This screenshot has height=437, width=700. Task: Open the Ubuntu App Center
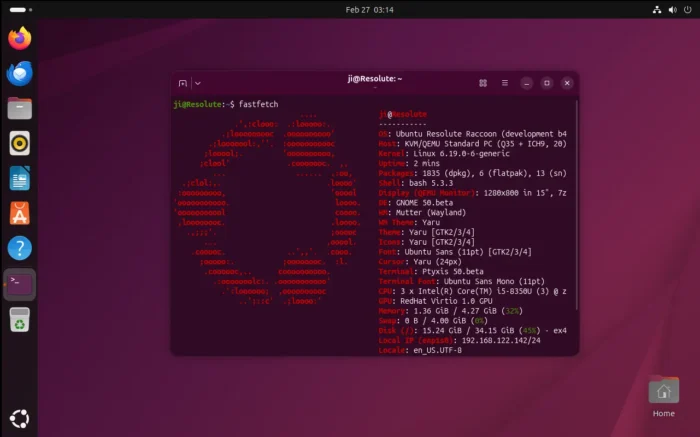coord(20,213)
